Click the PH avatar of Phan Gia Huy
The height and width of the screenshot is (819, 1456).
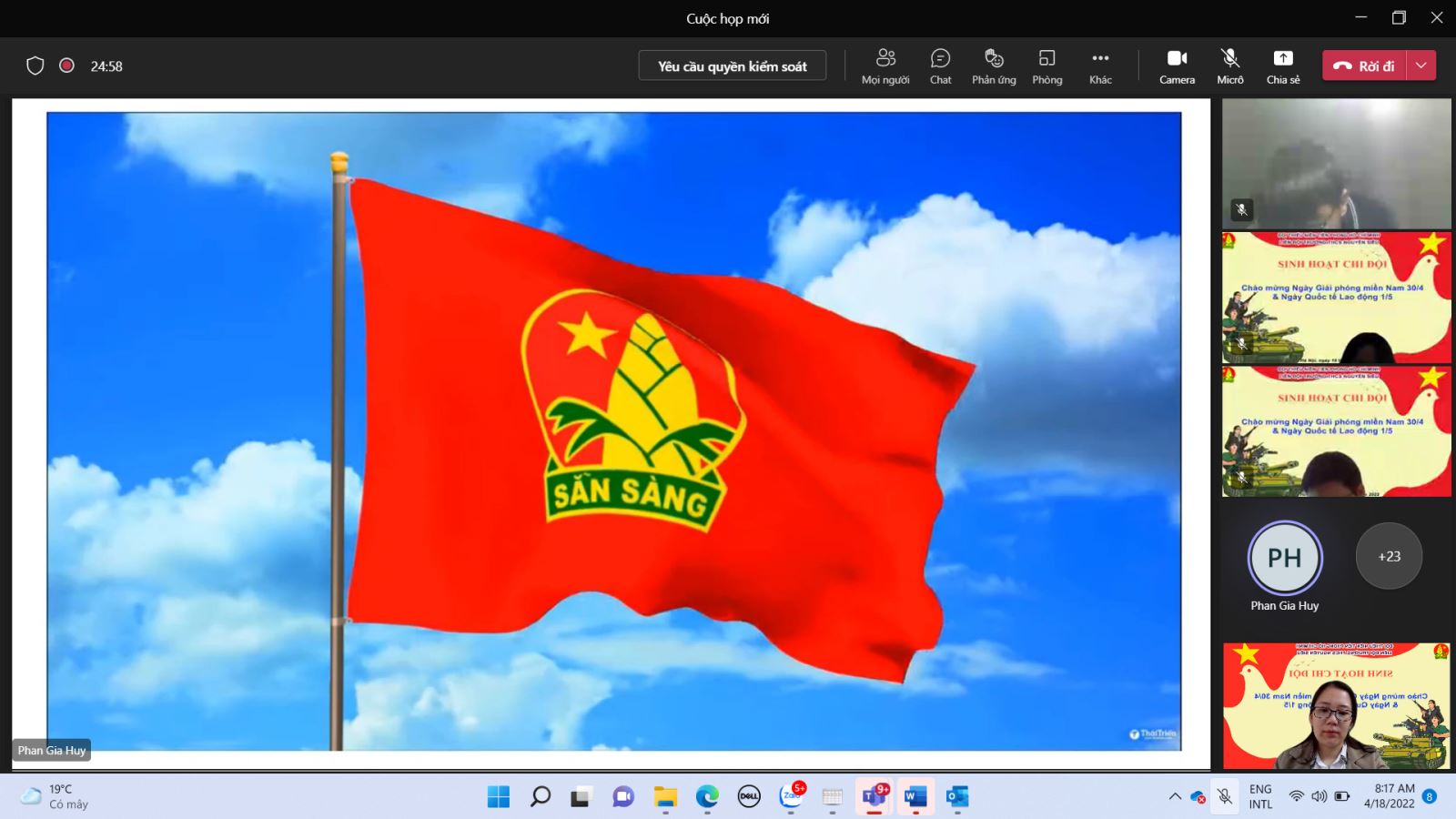click(1284, 557)
